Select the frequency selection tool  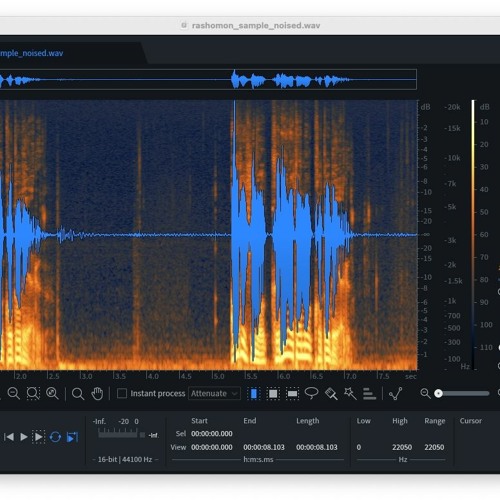coord(292,394)
